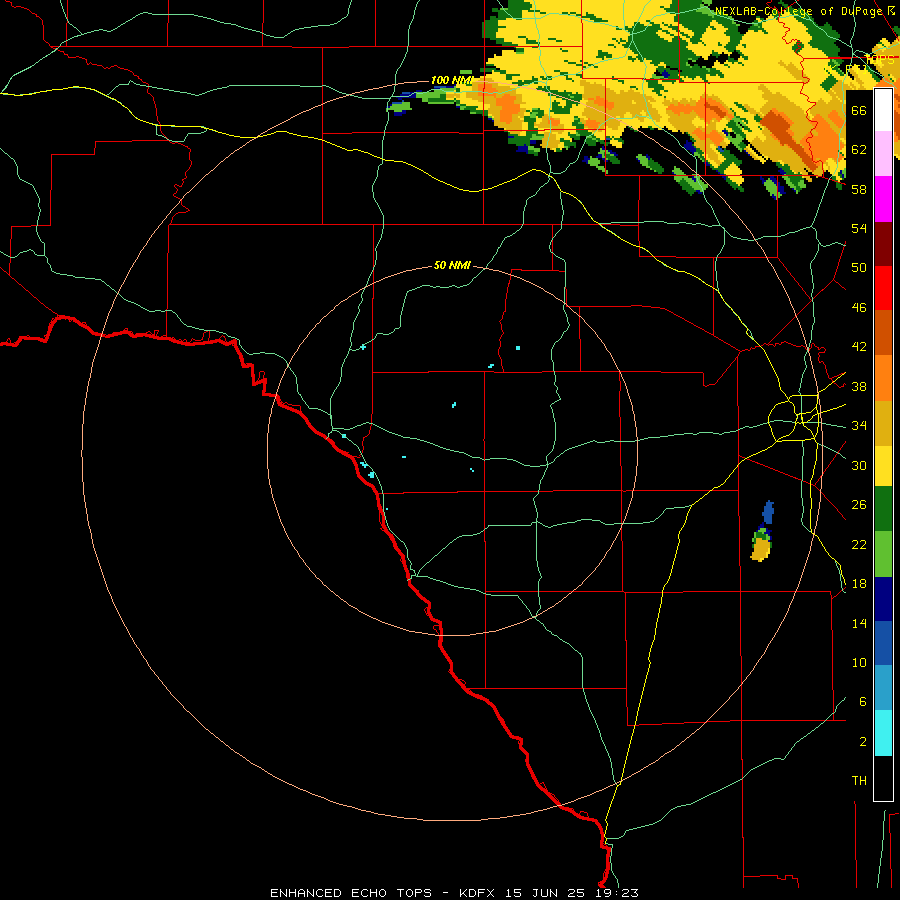Click the legend label "TH"

859,780
